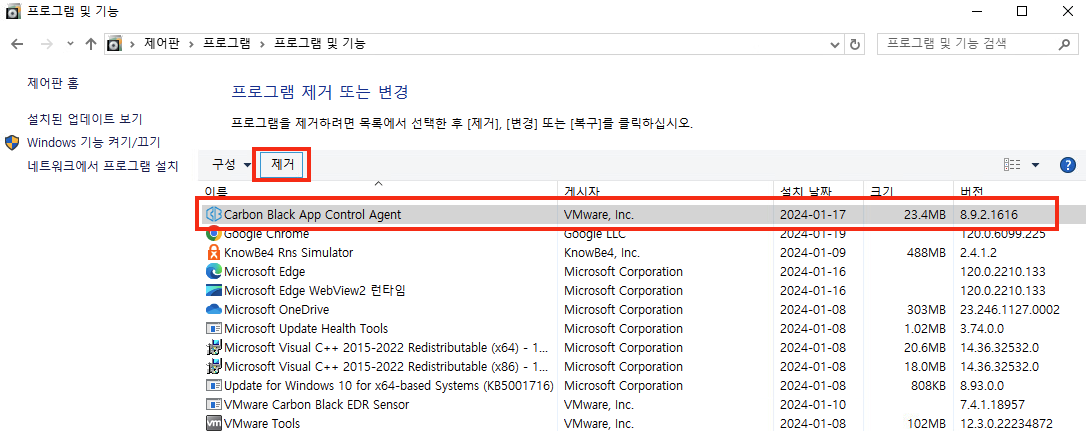Select the Google Chrome row text
Viewport: 1086px width, 431px height.
[x=267, y=234]
